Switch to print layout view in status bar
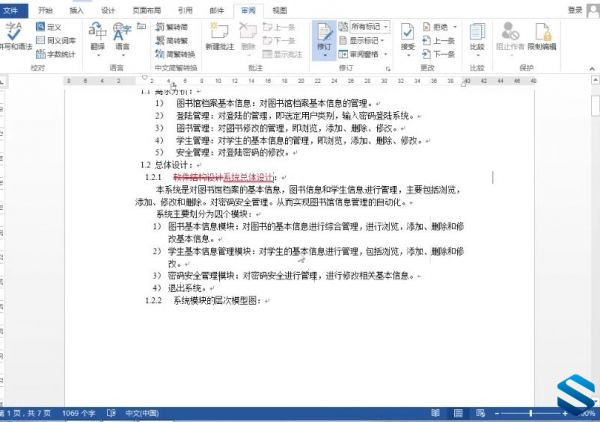 (x=458, y=413)
